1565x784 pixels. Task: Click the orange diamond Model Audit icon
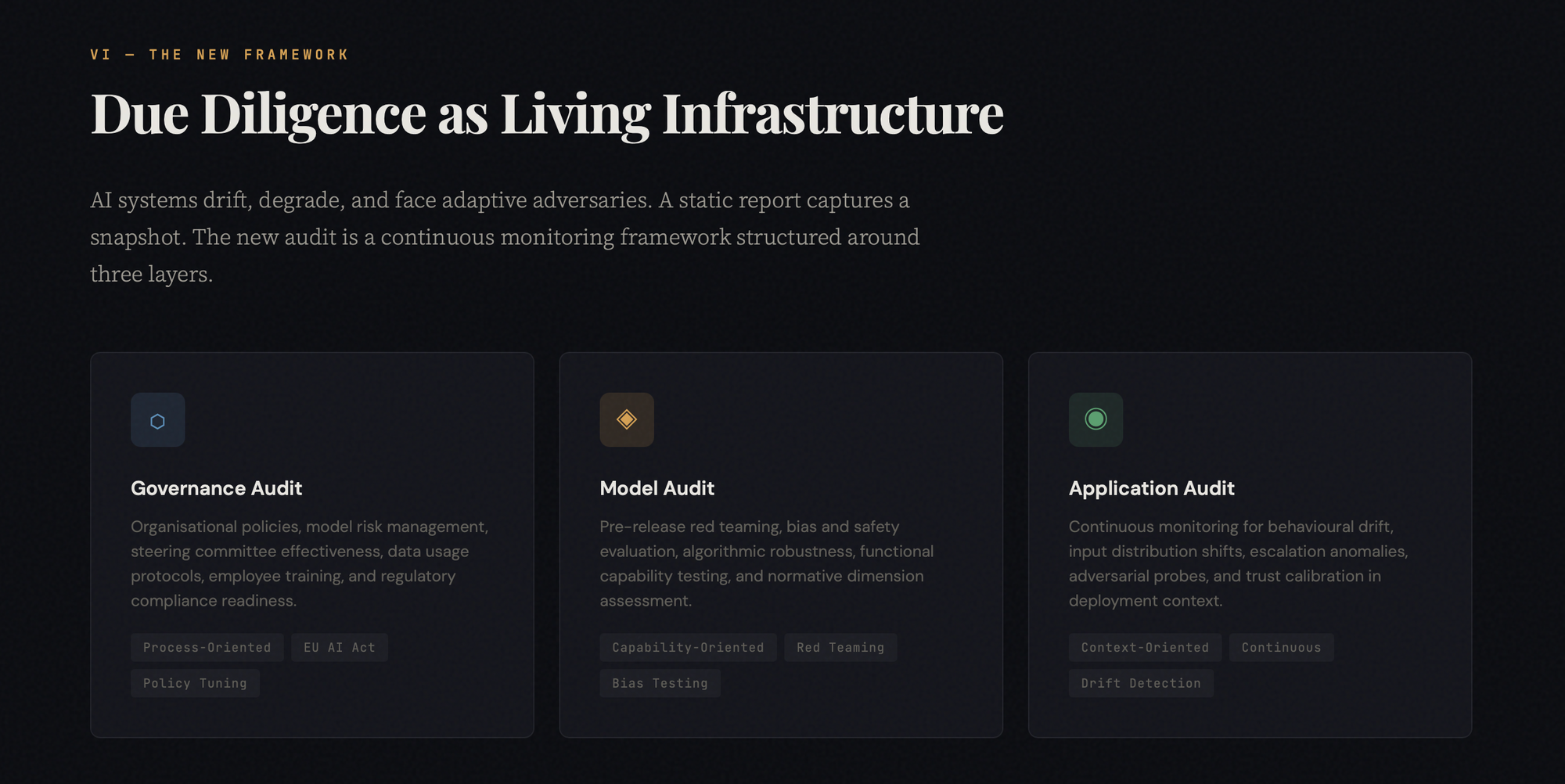(626, 420)
